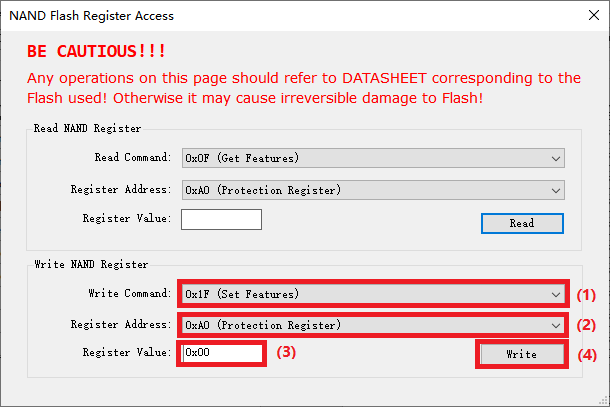Image resolution: width=610 pixels, height=407 pixels.
Task: Click the Write Command dropdown arrow
Action: [x=555, y=294]
